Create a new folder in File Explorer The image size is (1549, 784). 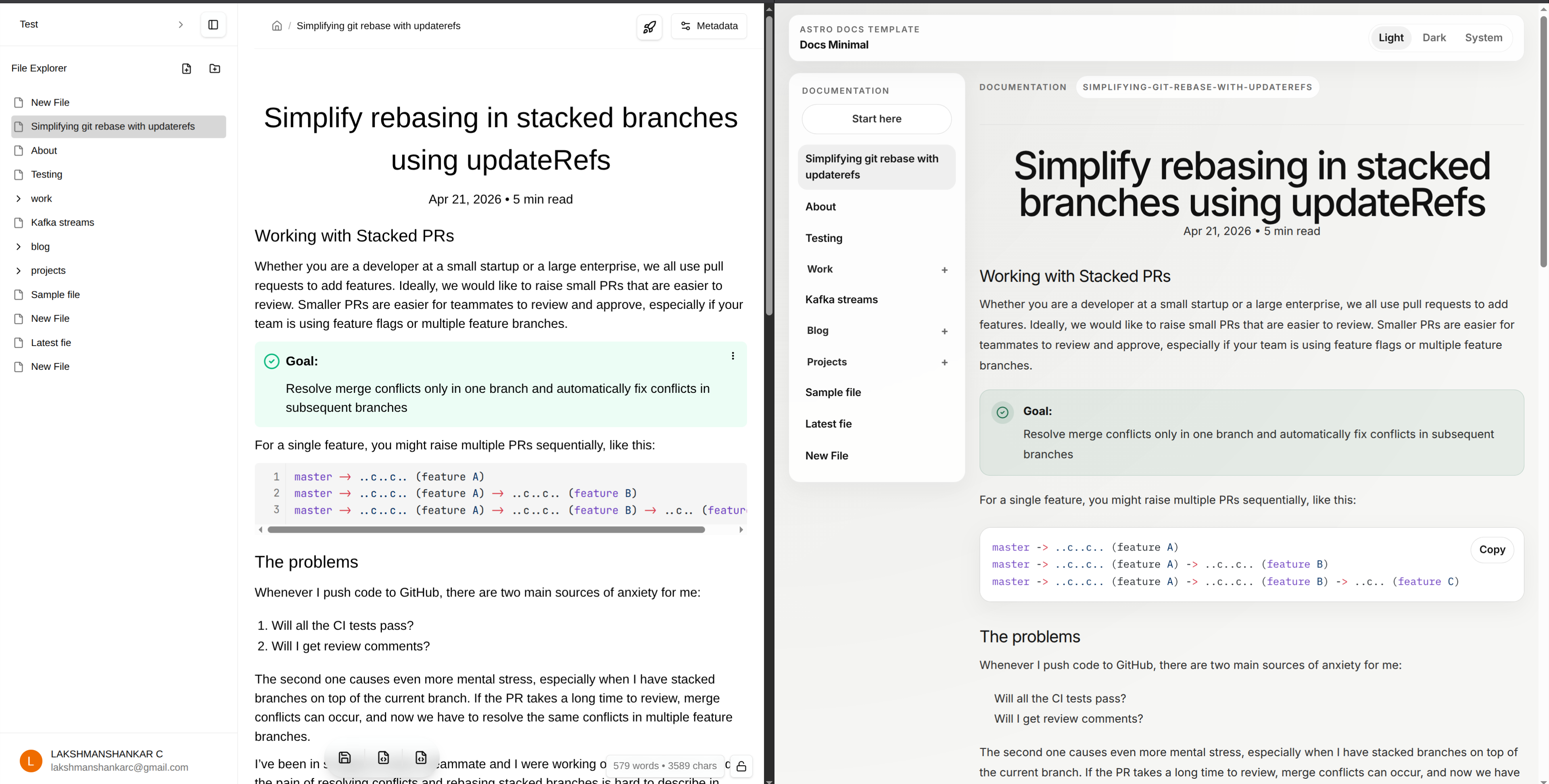point(215,69)
